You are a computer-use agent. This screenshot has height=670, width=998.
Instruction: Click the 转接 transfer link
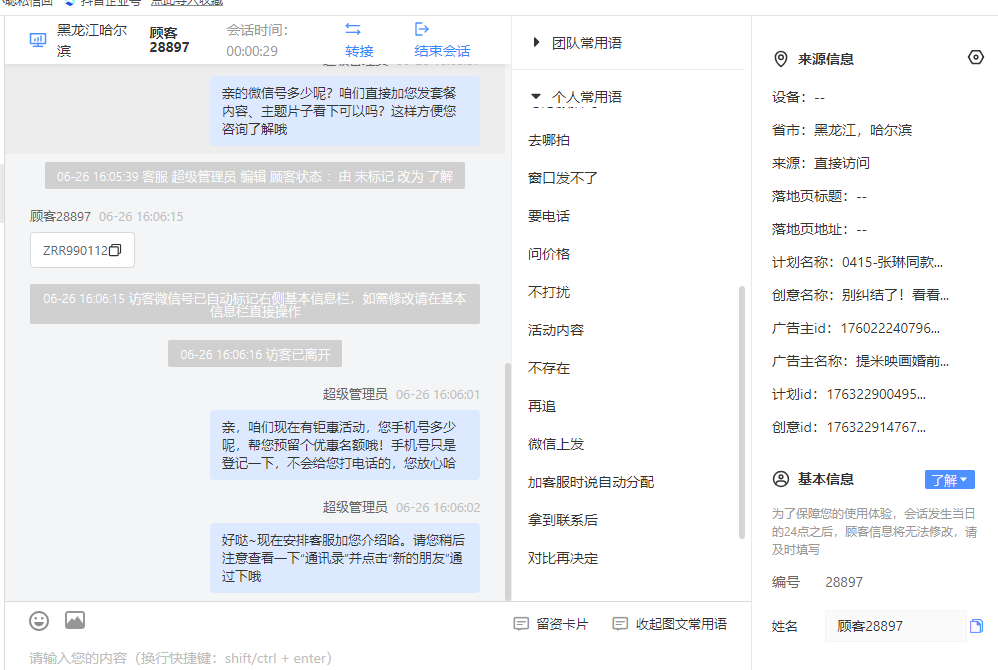tap(359, 52)
